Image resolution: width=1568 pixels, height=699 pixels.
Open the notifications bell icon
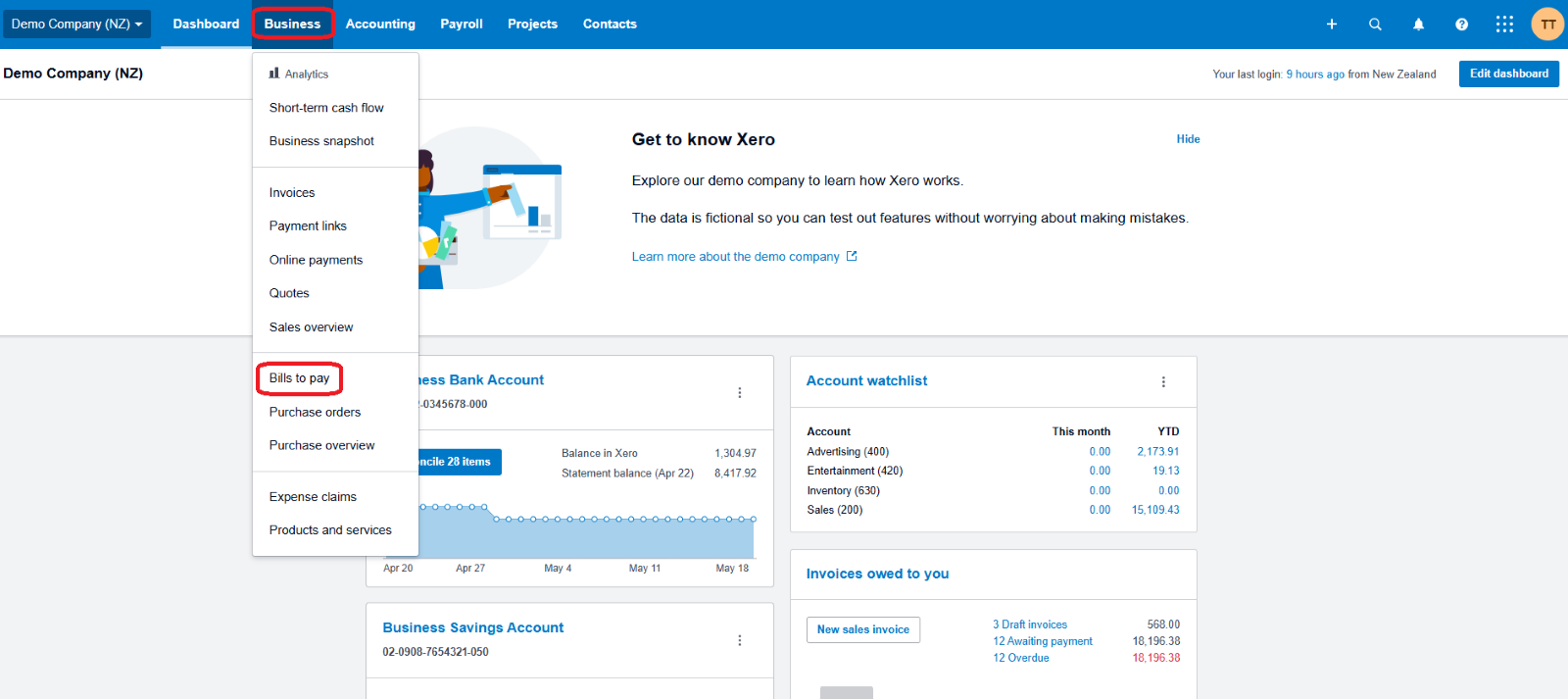1418,25
